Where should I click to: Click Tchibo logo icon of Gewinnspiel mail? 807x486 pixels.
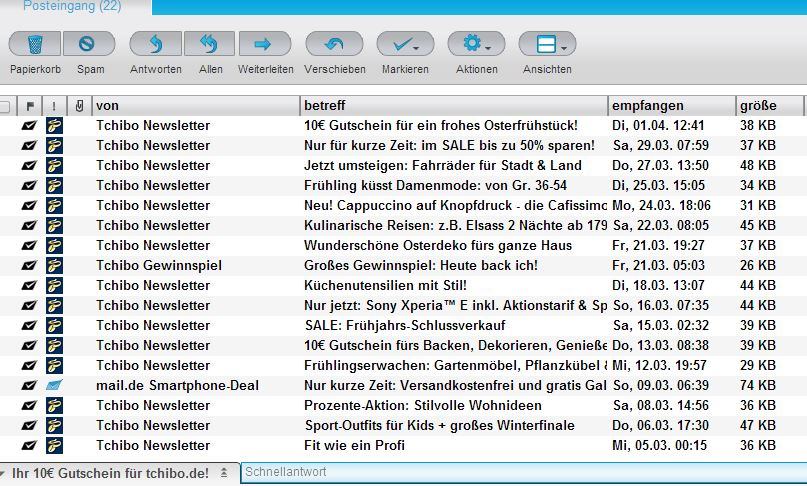[x=55, y=266]
